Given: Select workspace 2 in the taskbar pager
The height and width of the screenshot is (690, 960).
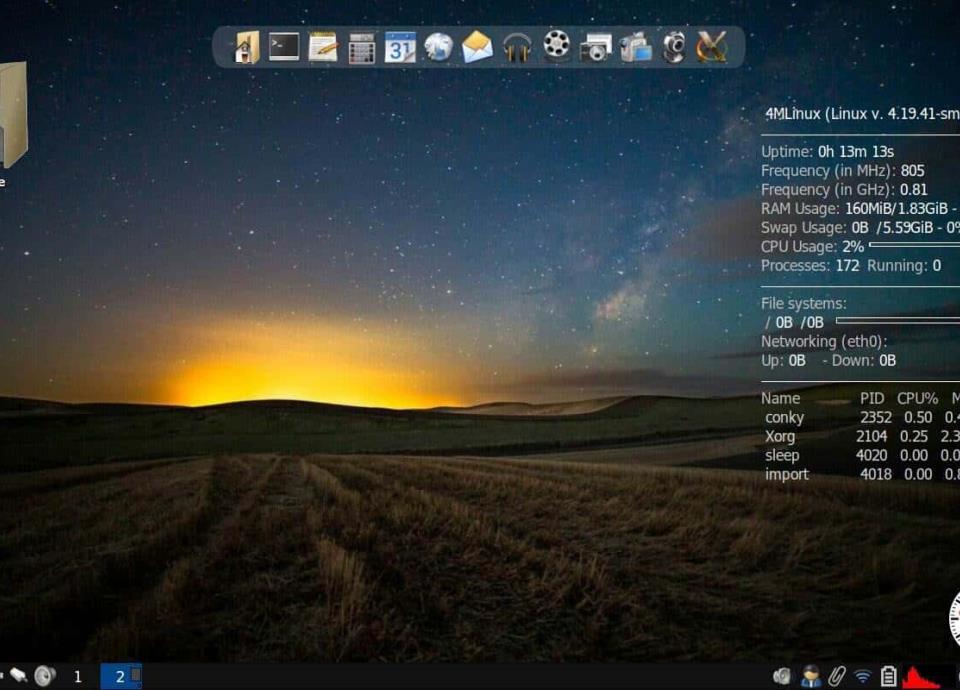Looking at the screenshot, I should tap(120, 677).
